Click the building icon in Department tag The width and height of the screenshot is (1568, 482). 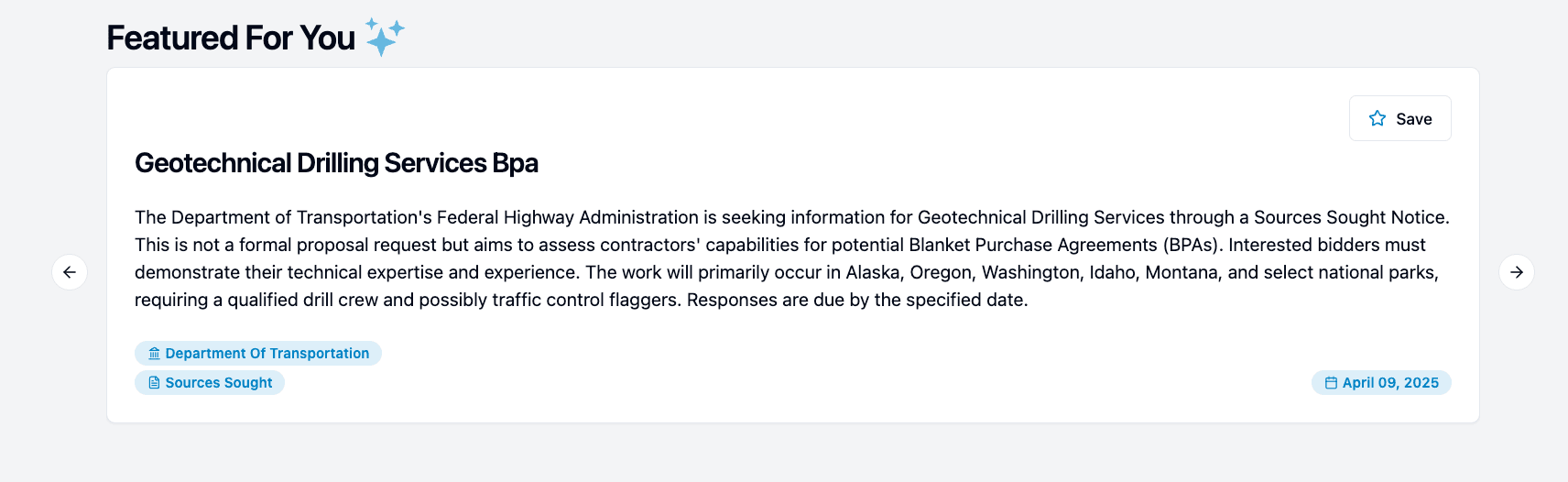[x=154, y=354]
